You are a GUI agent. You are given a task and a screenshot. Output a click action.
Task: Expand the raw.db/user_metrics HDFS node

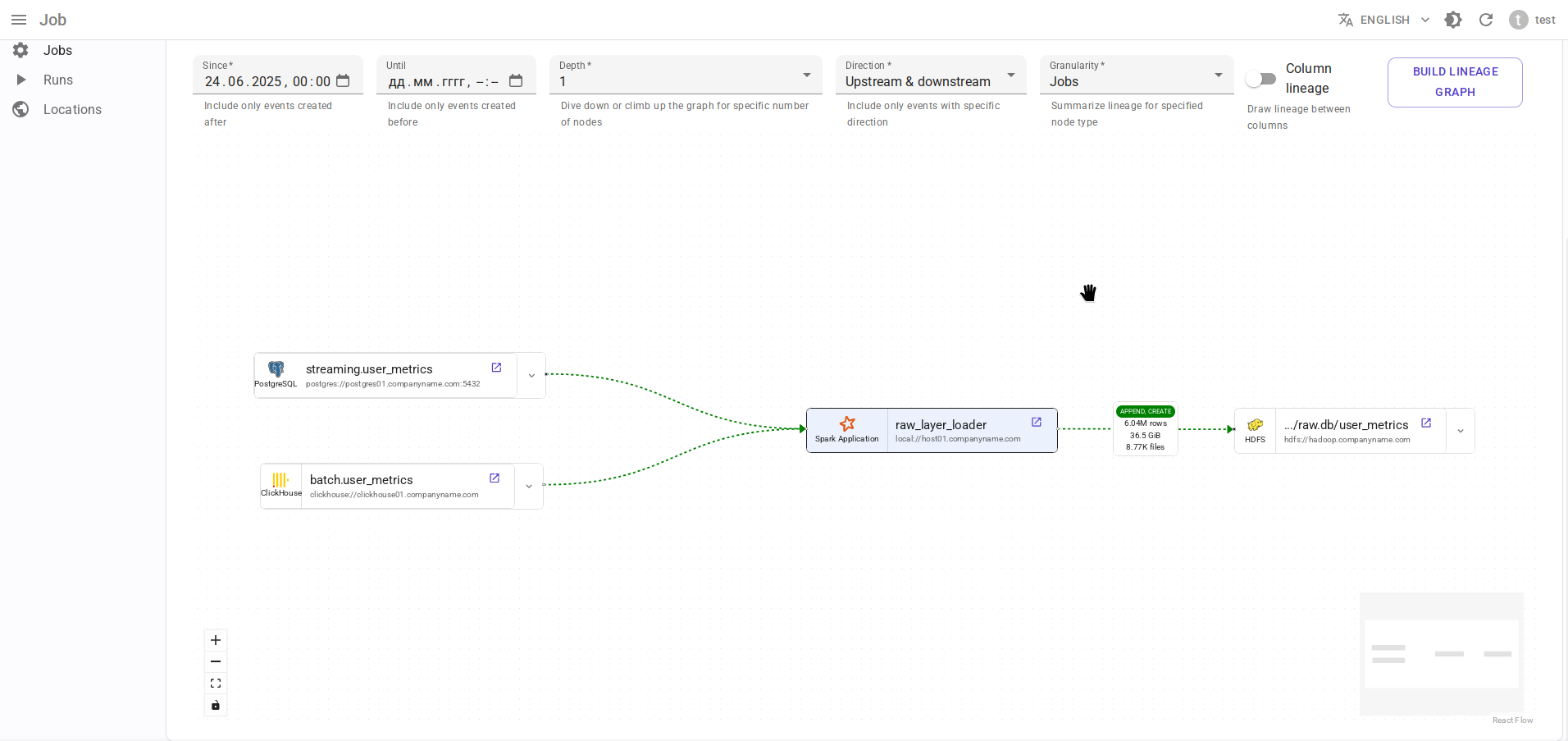point(1461,431)
